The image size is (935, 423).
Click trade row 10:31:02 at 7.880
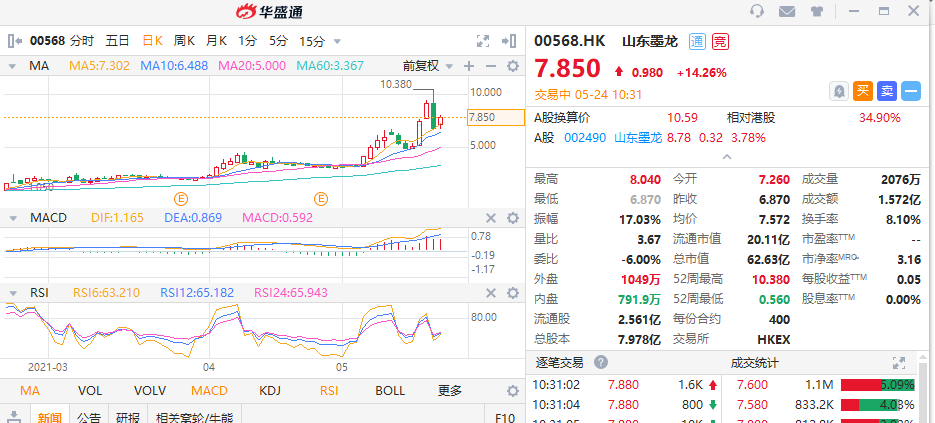(x=624, y=385)
